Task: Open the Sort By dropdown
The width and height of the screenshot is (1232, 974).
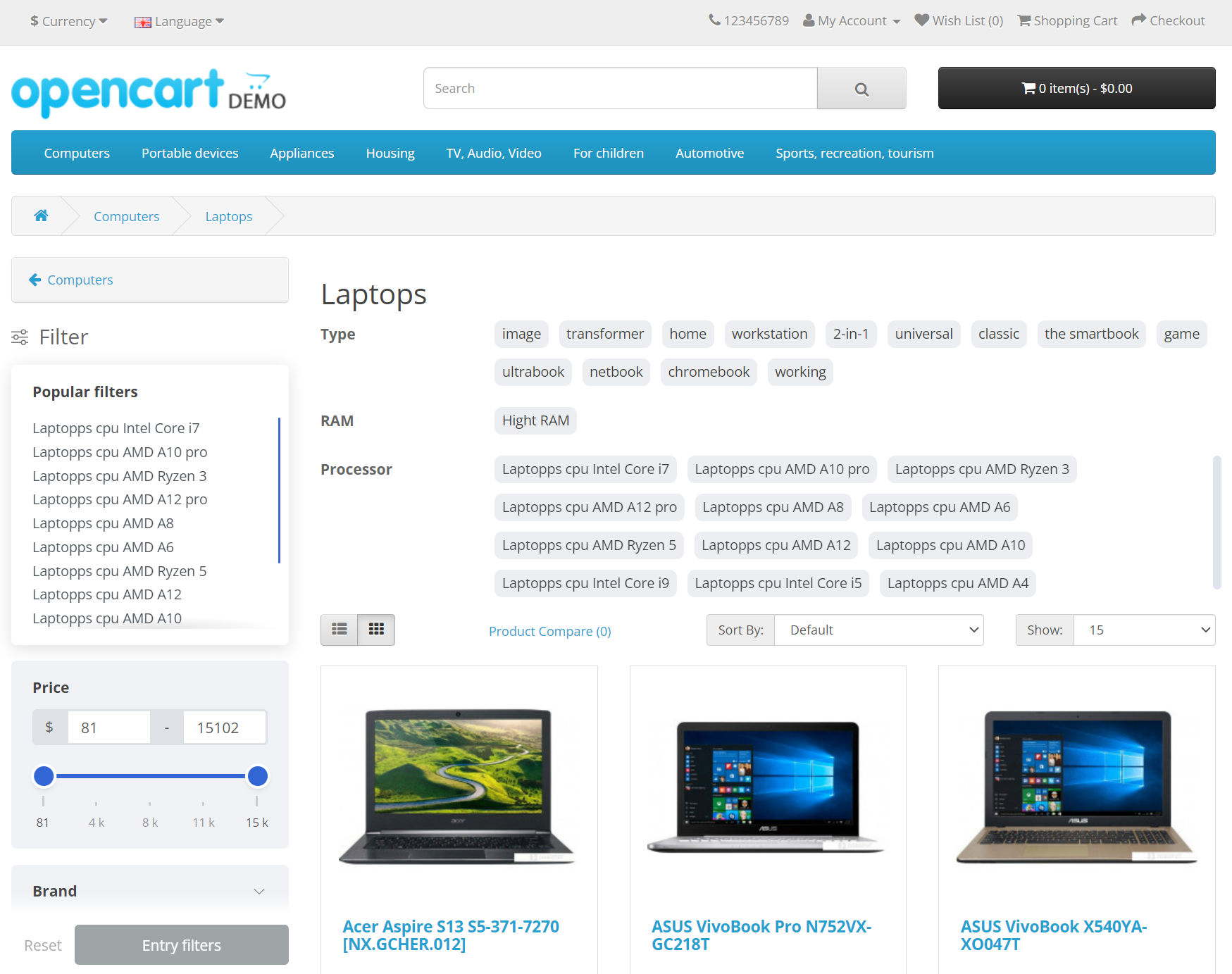Action: pyautogui.click(x=878, y=630)
